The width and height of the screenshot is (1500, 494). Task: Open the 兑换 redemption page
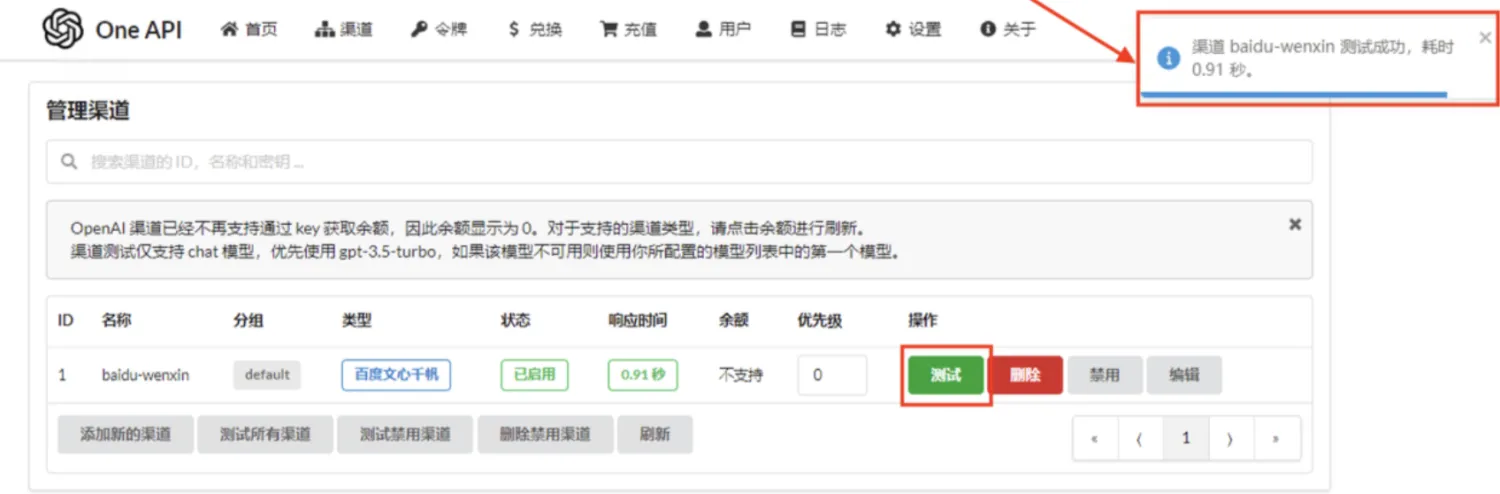[535, 29]
